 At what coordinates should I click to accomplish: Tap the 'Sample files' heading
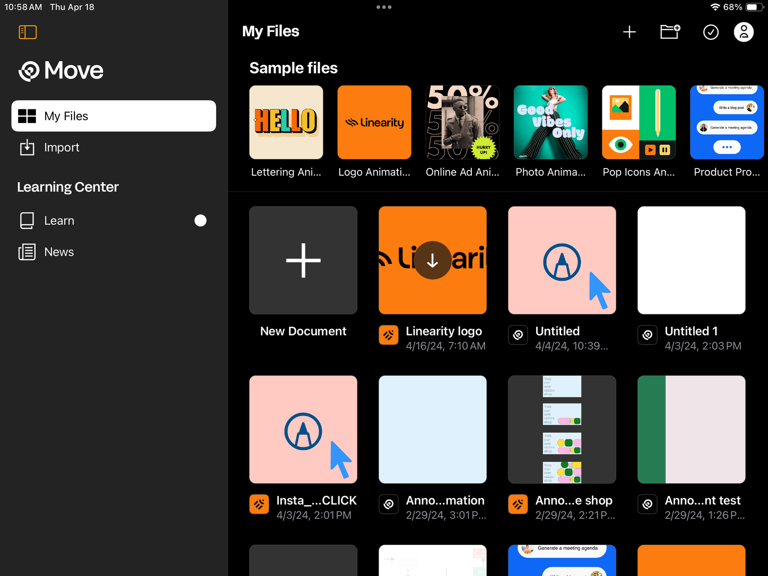293,68
